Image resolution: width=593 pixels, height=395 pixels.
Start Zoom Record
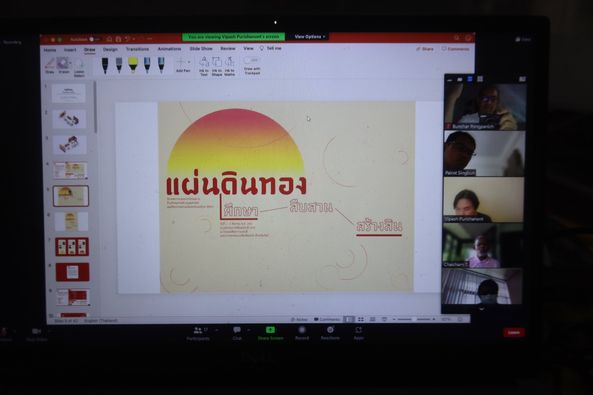pos(302,333)
